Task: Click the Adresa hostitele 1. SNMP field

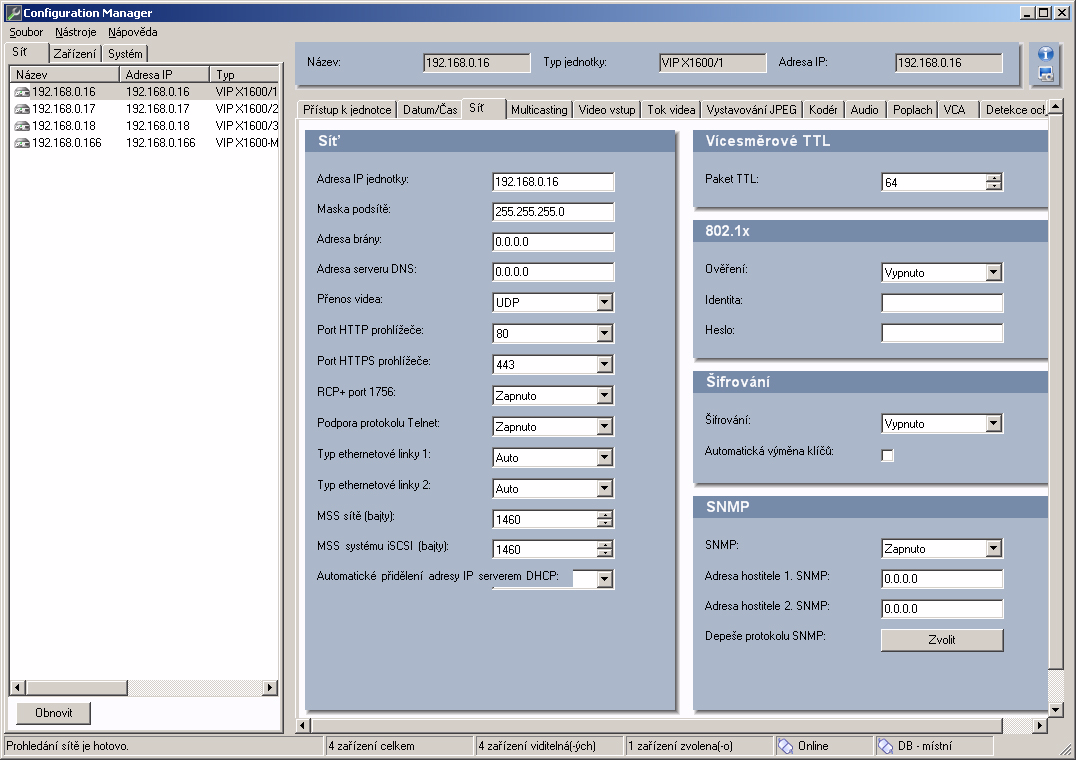Action: (x=942, y=579)
